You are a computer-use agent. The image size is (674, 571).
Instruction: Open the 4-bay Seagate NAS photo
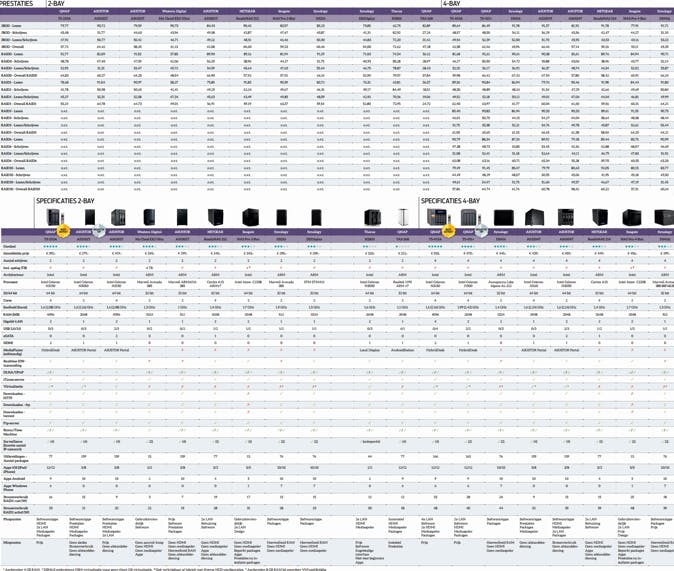631,217
